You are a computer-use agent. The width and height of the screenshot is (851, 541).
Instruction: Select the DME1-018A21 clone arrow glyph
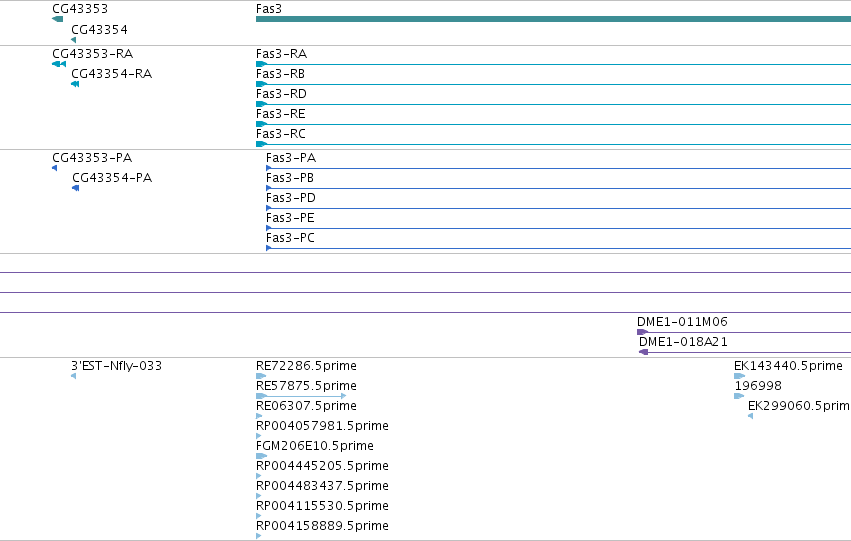pyautogui.click(x=644, y=352)
